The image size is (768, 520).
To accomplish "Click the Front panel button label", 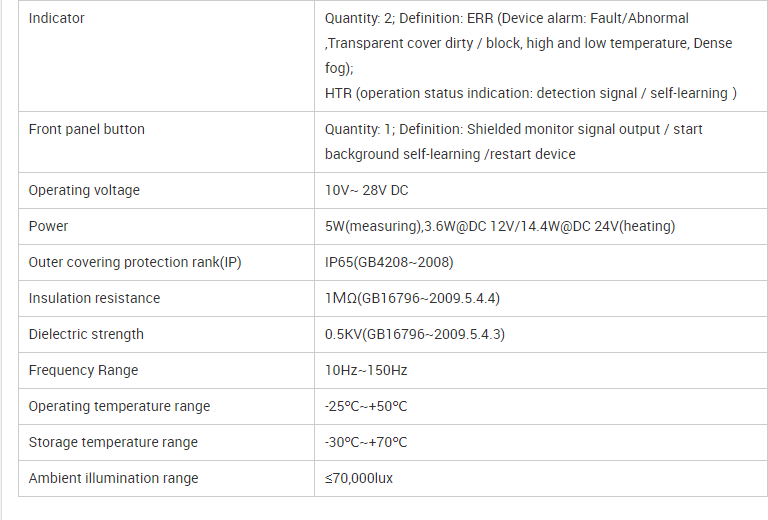I will coord(87,129).
